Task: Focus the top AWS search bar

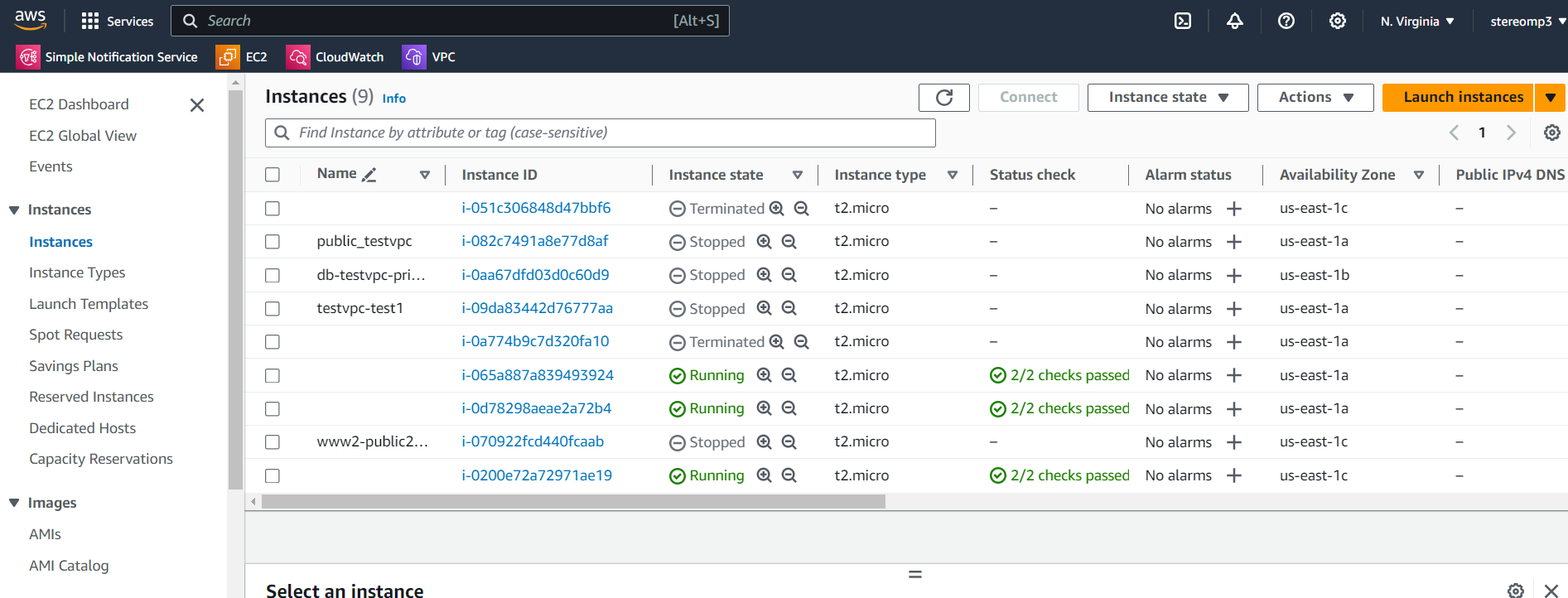Action: point(450,21)
